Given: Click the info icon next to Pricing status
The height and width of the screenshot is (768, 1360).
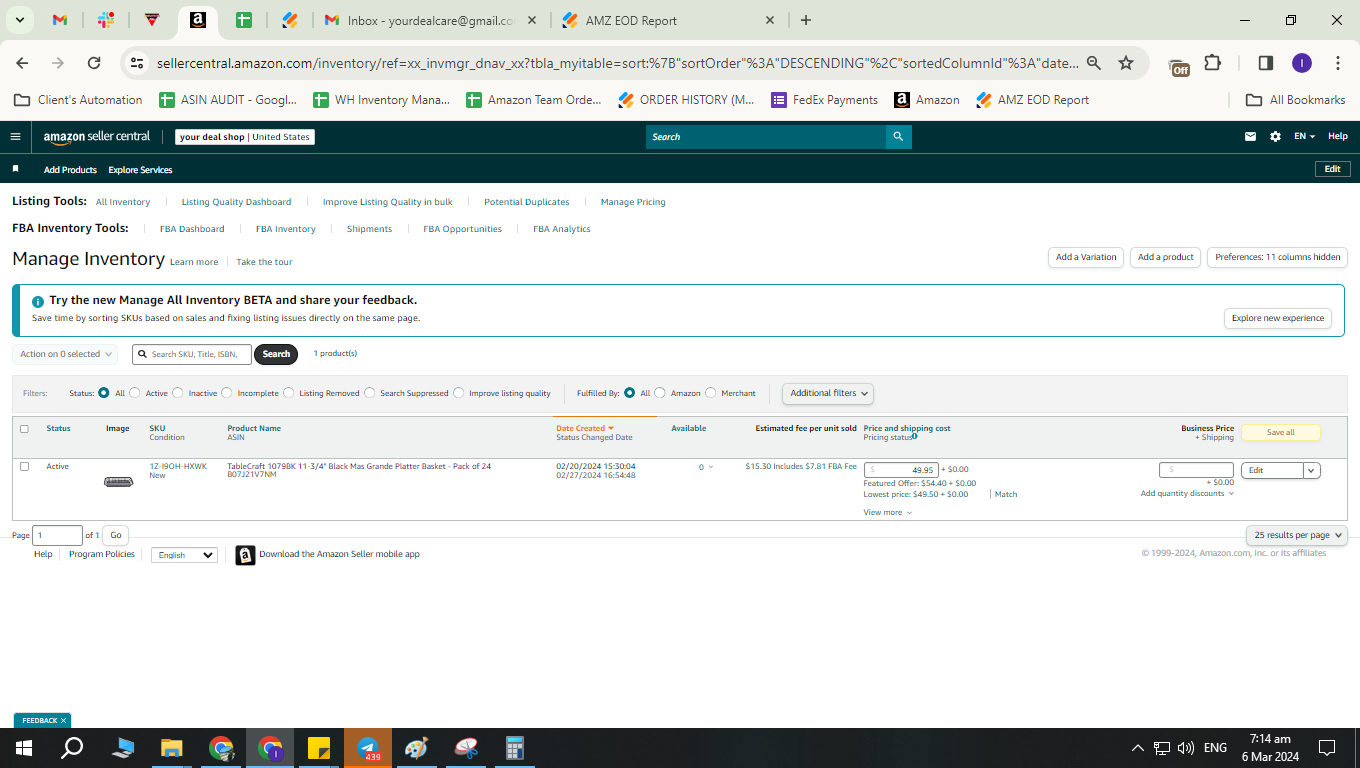Looking at the screenshot, I should click(x=915, y=436).
